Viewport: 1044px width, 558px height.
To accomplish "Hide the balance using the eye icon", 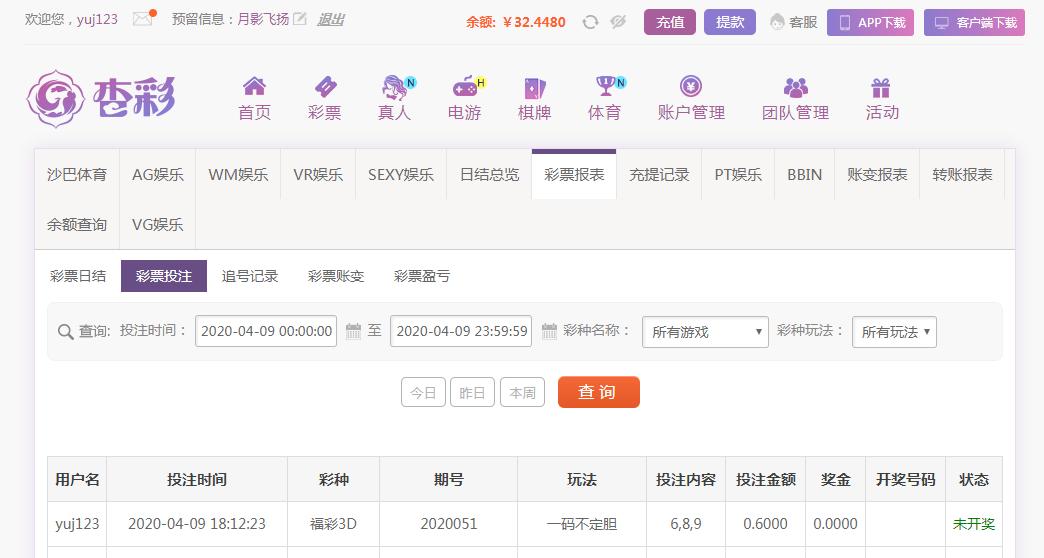I will pos(618,22).
